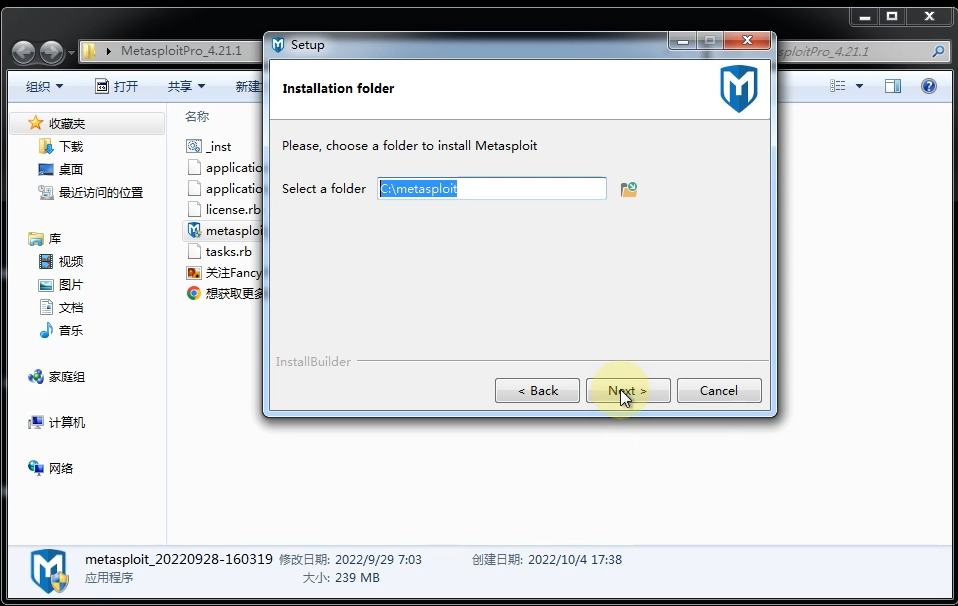
Task: Cancel the Metasploit setup
Action: tap(719, 390)
